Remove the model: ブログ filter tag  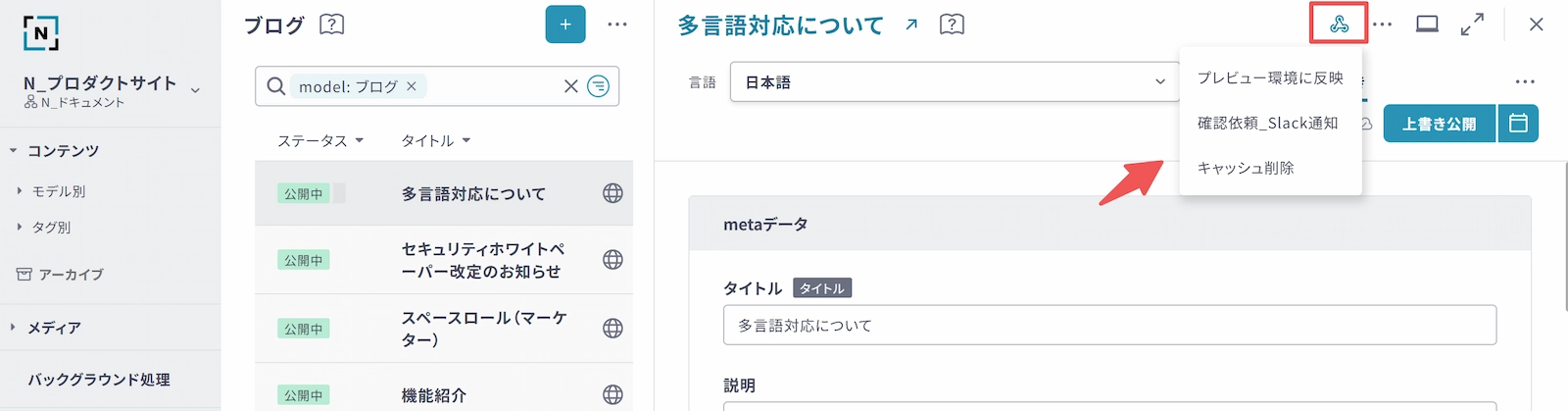click(412, 86)
